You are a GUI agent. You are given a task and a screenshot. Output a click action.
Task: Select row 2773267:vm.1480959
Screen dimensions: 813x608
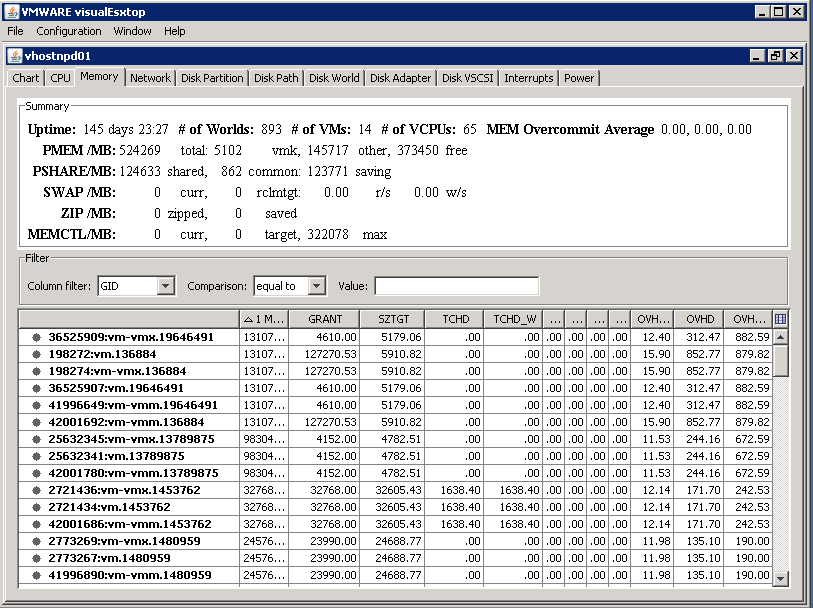[395, 558]
